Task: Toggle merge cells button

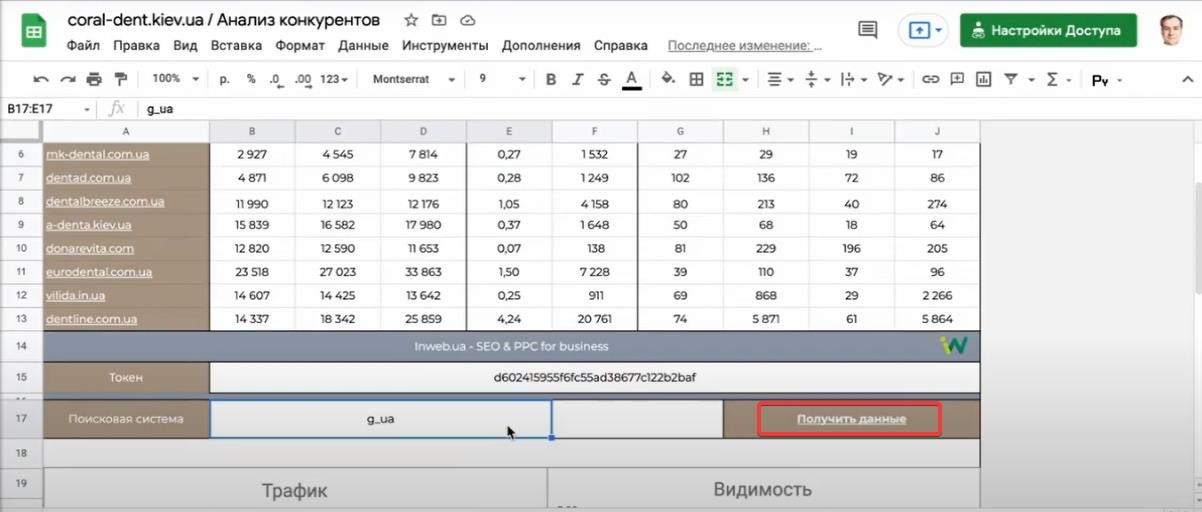Action: [724, 79]
